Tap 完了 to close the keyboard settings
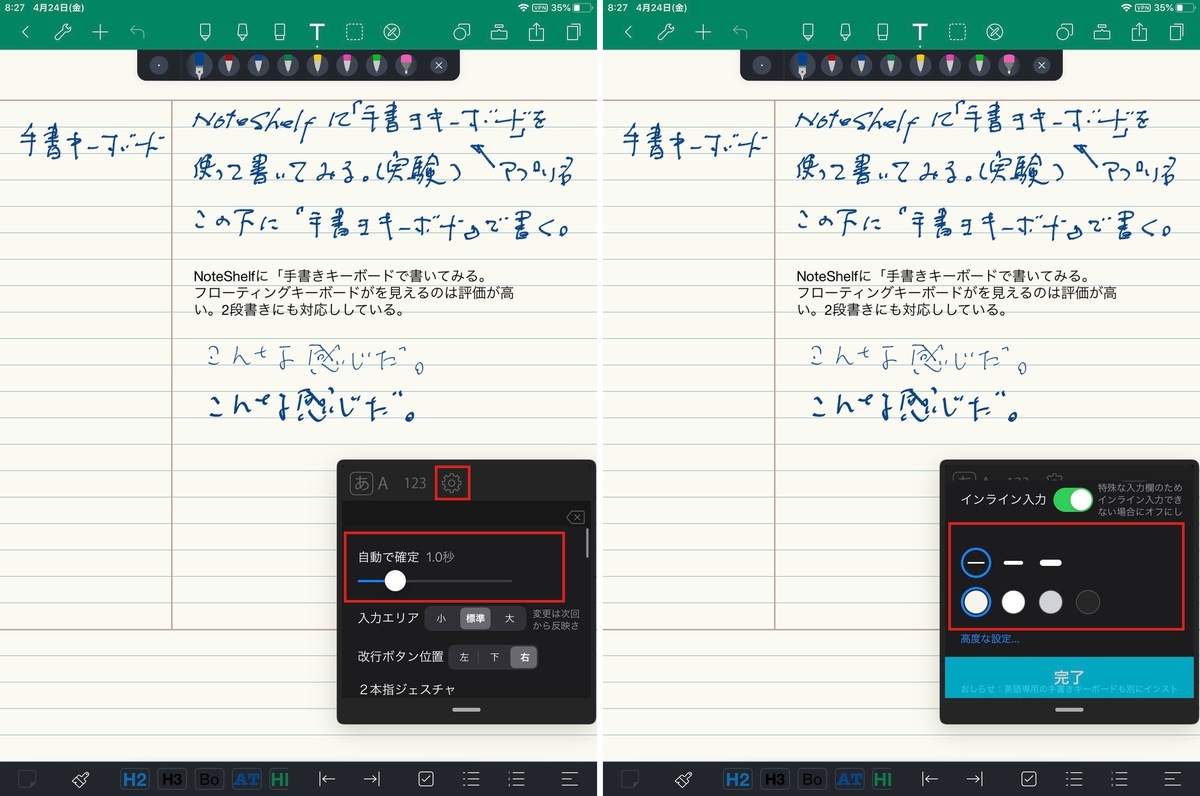 point(1070,676)
